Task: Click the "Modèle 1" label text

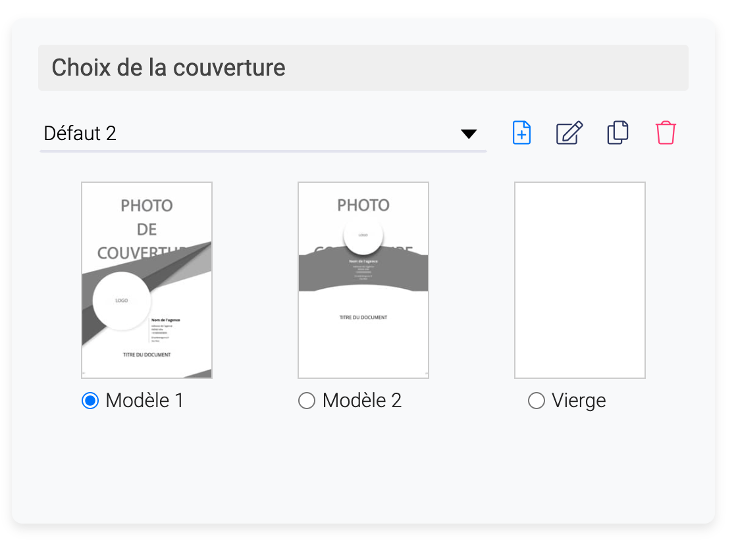Action: 145,401
